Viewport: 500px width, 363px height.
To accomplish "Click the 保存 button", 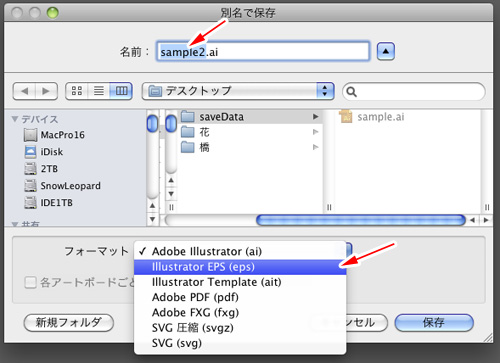I will pyautogui.click(x=434, y=323).
